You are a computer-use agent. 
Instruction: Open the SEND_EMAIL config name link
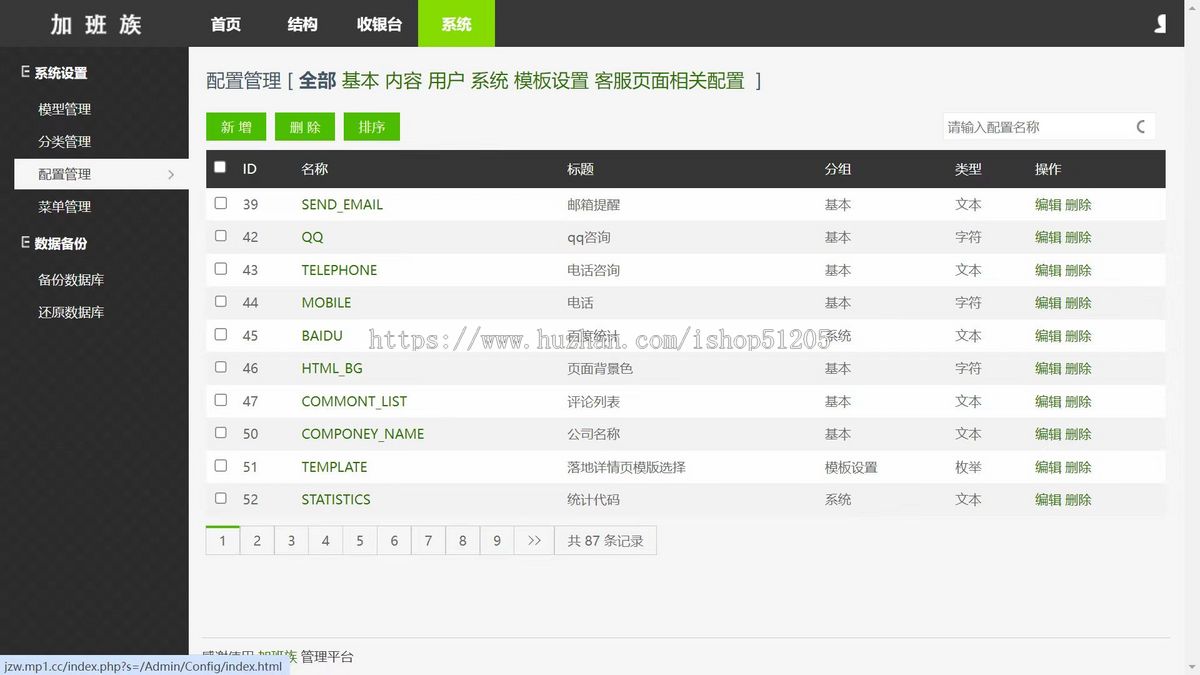point(342,204)
